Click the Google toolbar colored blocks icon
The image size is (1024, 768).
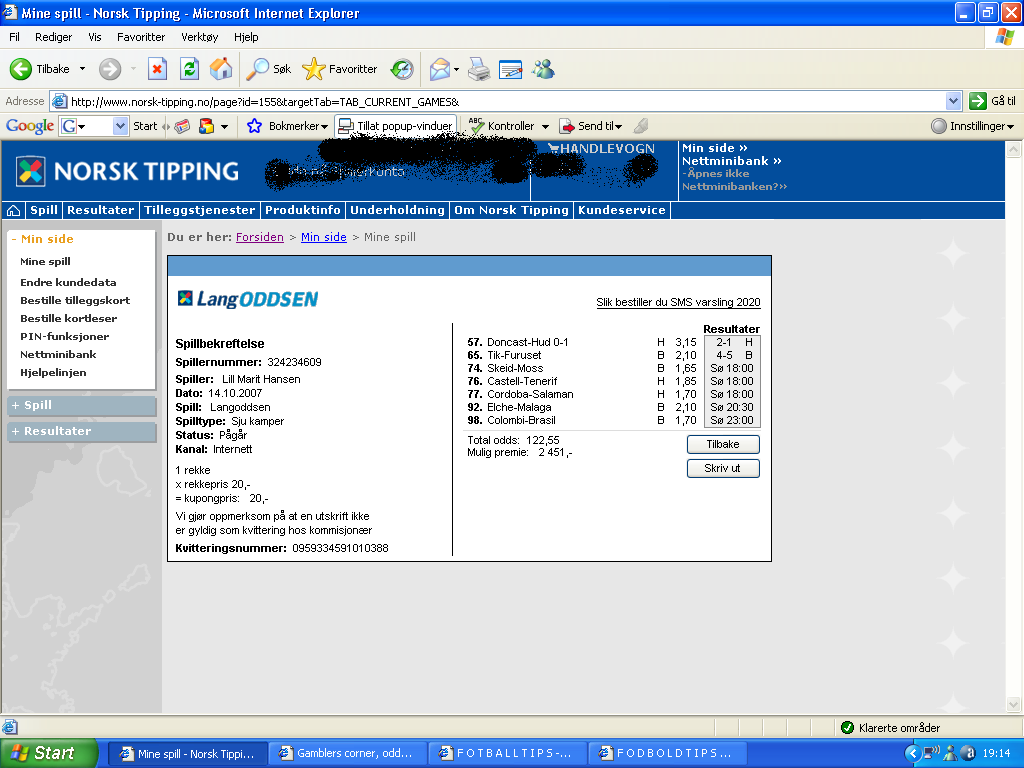(x=206, y=126)
